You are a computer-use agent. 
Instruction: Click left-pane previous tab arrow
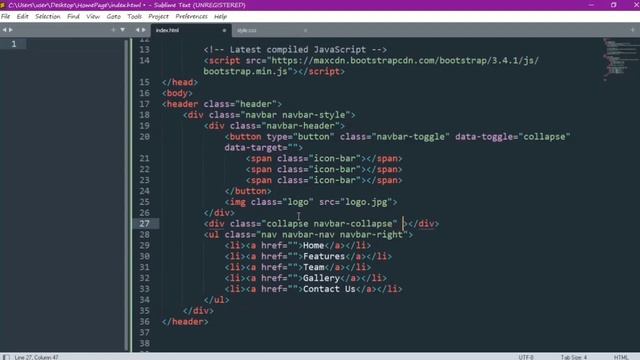pyautogui.click(x=4, y=30)
